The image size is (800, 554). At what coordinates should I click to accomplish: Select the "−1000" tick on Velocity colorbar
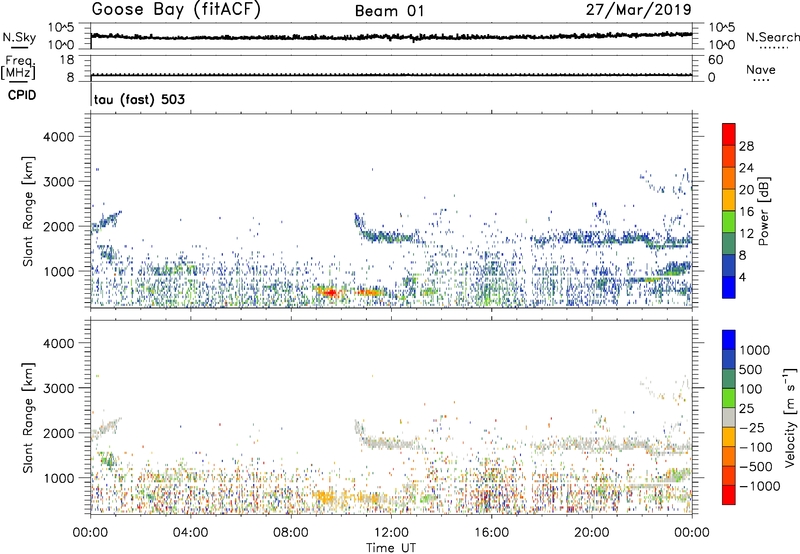click(759, 486)
